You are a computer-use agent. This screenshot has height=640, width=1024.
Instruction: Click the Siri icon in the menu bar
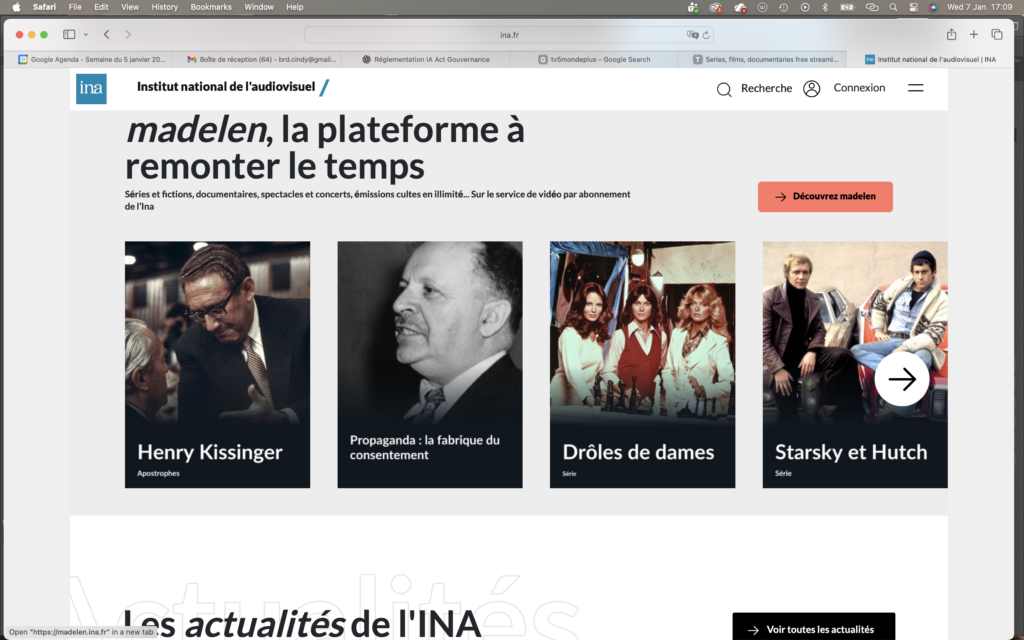[x=933, y=7]
